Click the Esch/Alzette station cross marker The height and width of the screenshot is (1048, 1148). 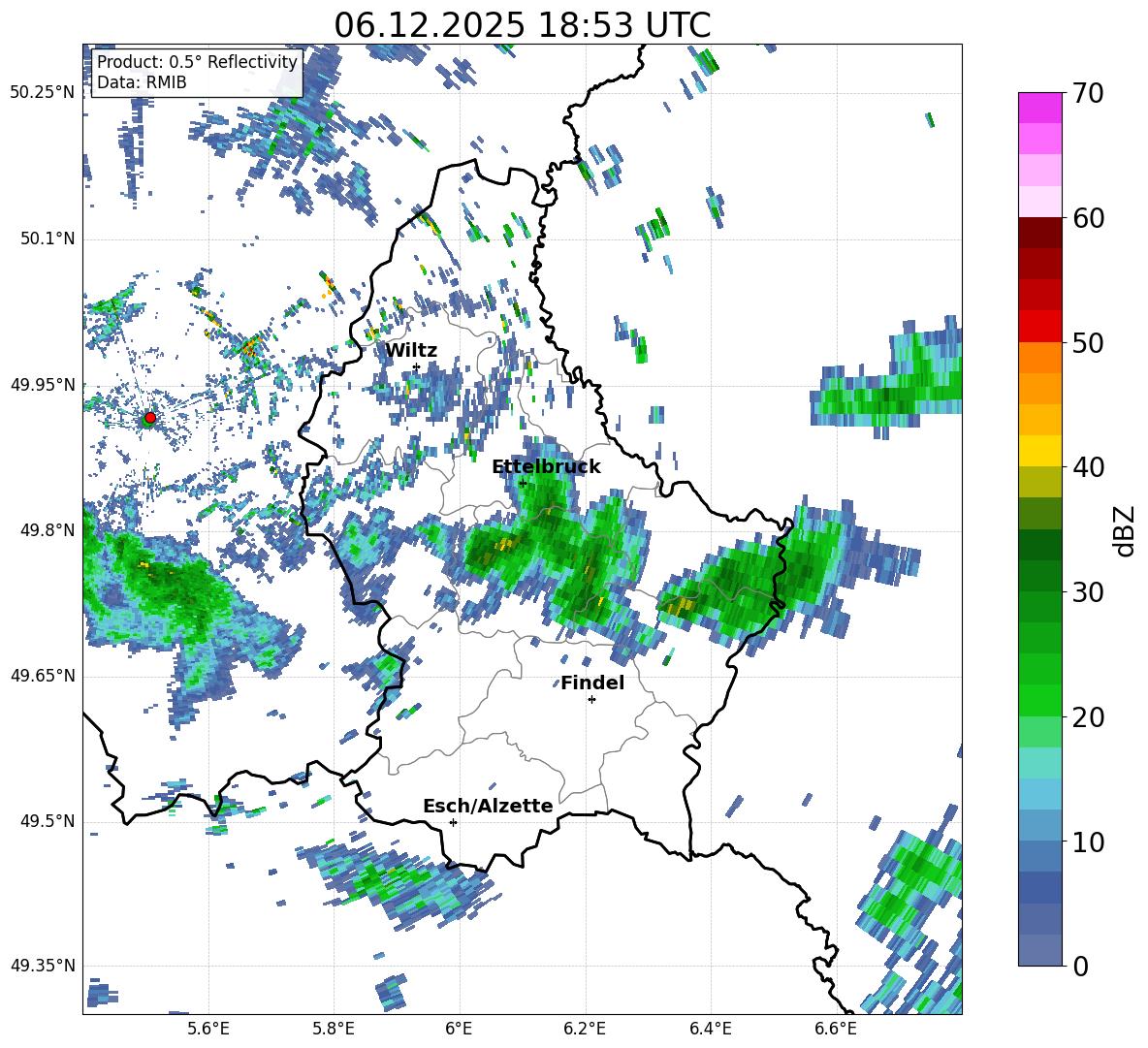click(x=453, y=822)
